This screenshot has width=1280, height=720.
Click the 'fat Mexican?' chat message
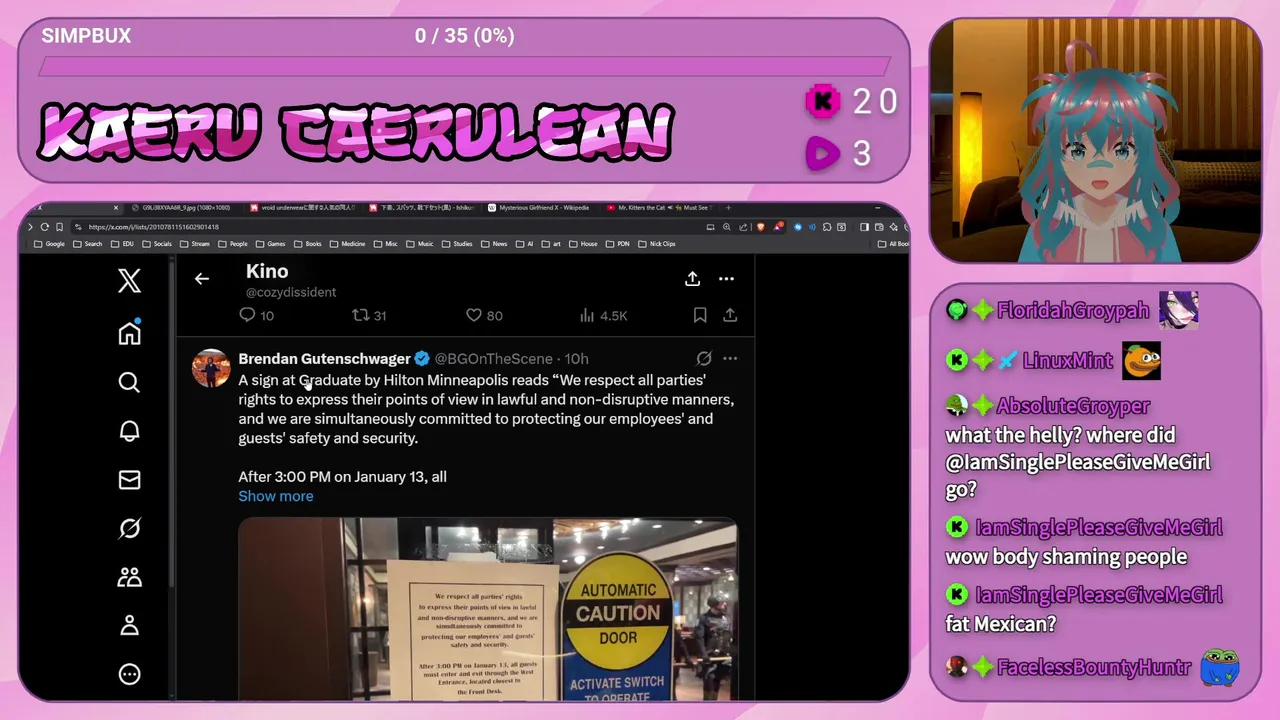pos(1001,624)
